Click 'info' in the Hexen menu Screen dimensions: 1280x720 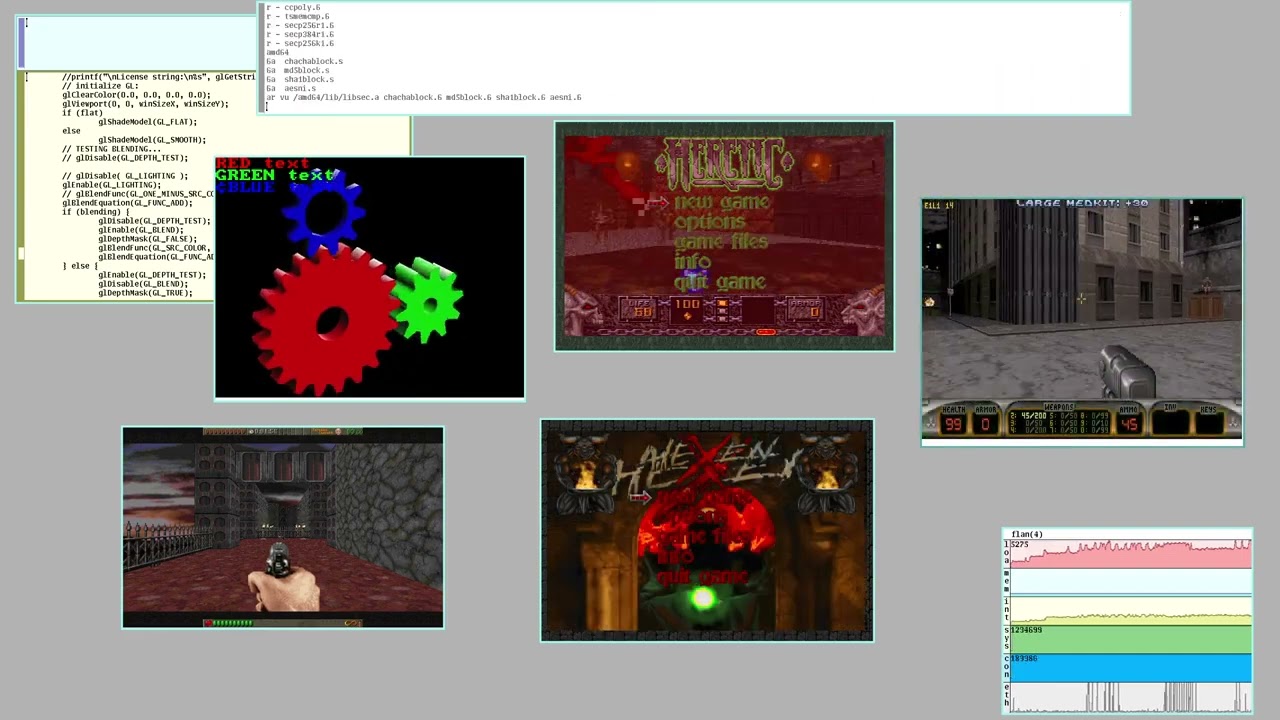676,556
